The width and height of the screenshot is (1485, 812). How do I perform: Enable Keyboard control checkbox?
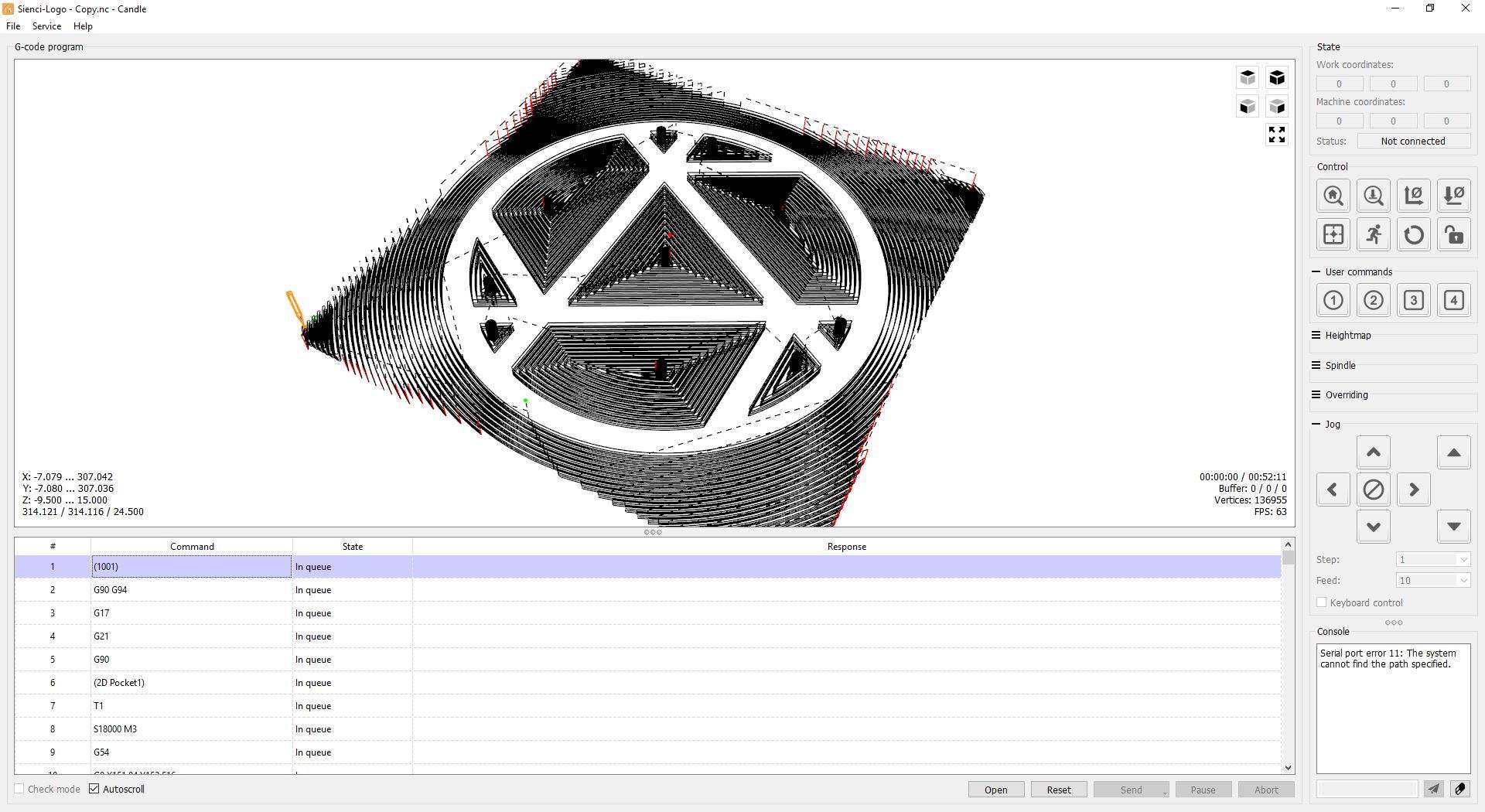[x=1322, y=602]
